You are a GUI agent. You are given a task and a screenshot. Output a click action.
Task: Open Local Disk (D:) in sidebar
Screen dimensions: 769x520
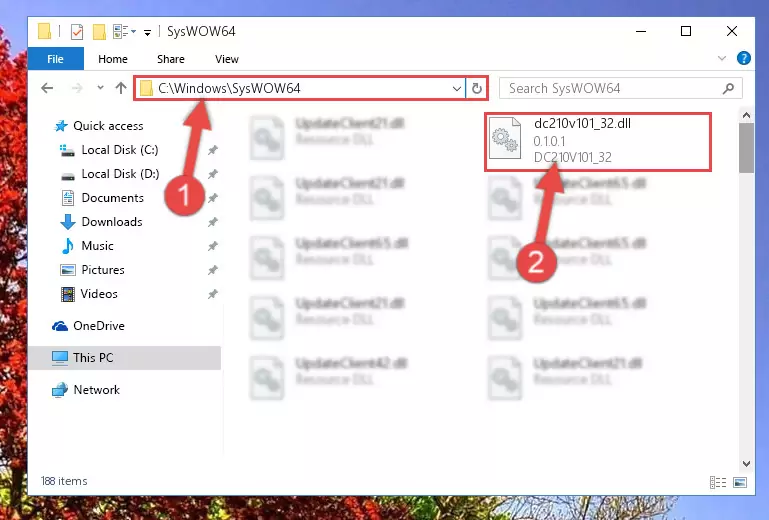pos(120,174)
